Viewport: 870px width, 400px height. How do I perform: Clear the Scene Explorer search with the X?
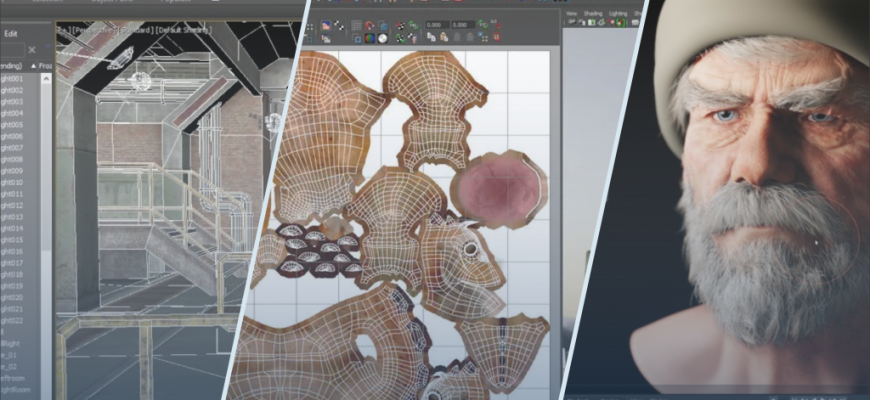(x=32, y=49)
